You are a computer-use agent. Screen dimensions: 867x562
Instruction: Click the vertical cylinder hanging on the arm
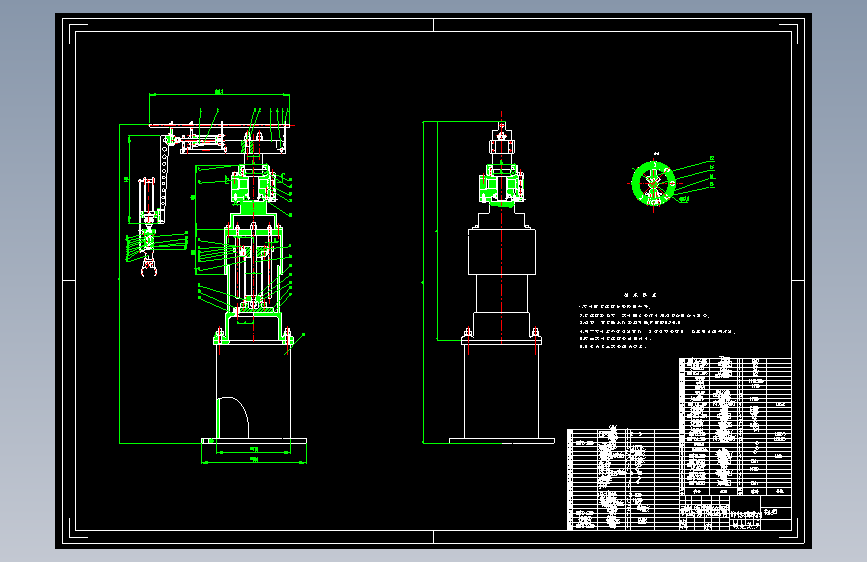(x=147, y=199)
